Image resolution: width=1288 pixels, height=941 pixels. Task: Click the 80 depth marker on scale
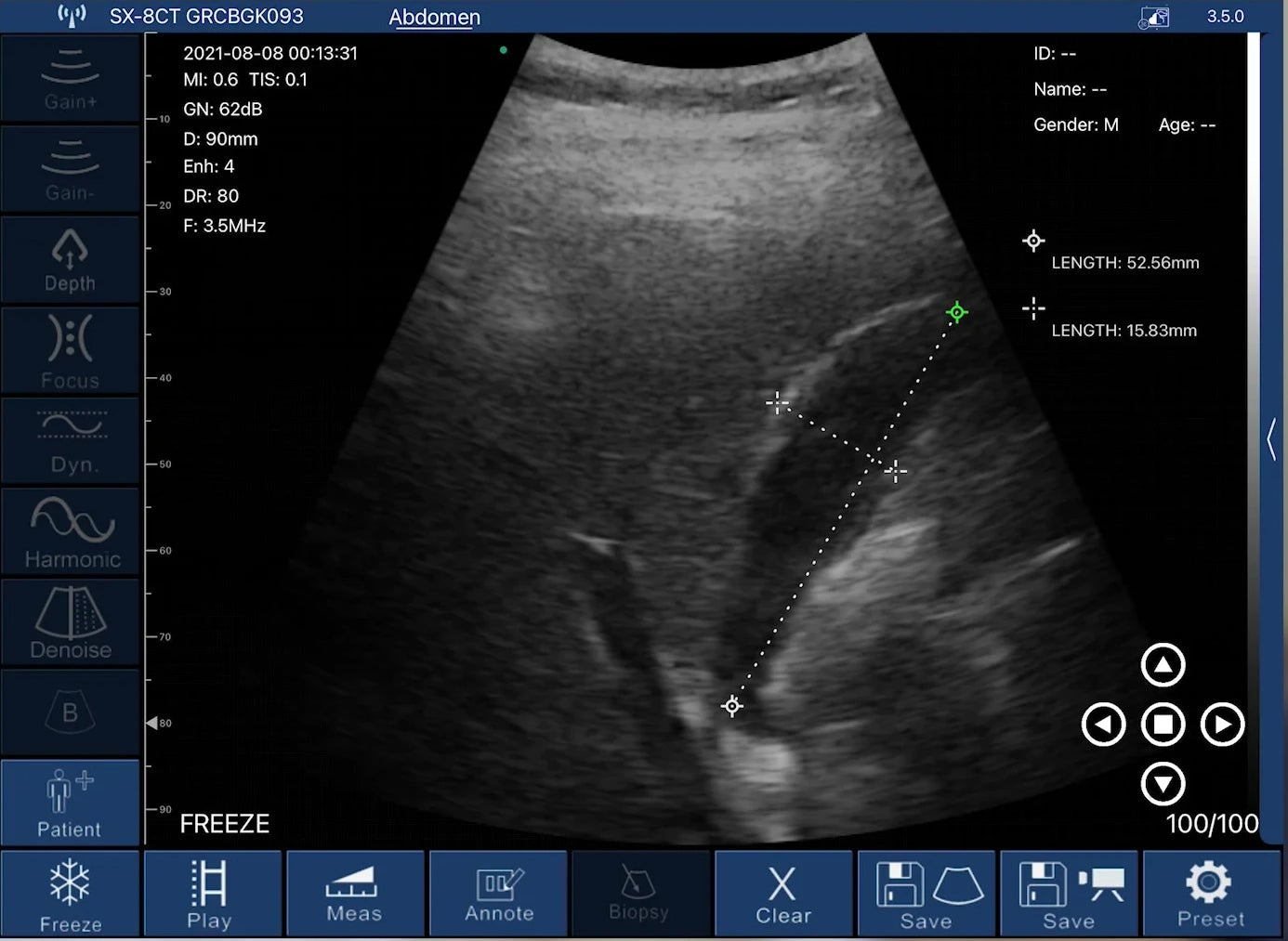click(x=160, y=723)
